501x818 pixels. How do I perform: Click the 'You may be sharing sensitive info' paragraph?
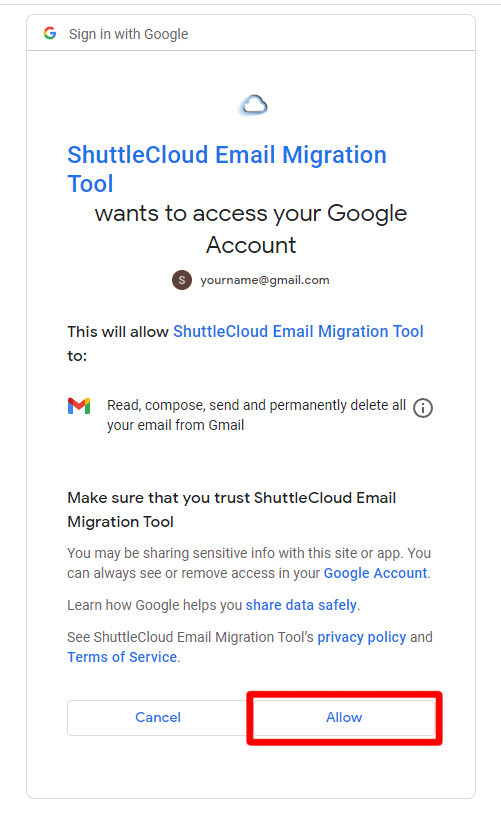pyautogui.click(x=249, y=563)
